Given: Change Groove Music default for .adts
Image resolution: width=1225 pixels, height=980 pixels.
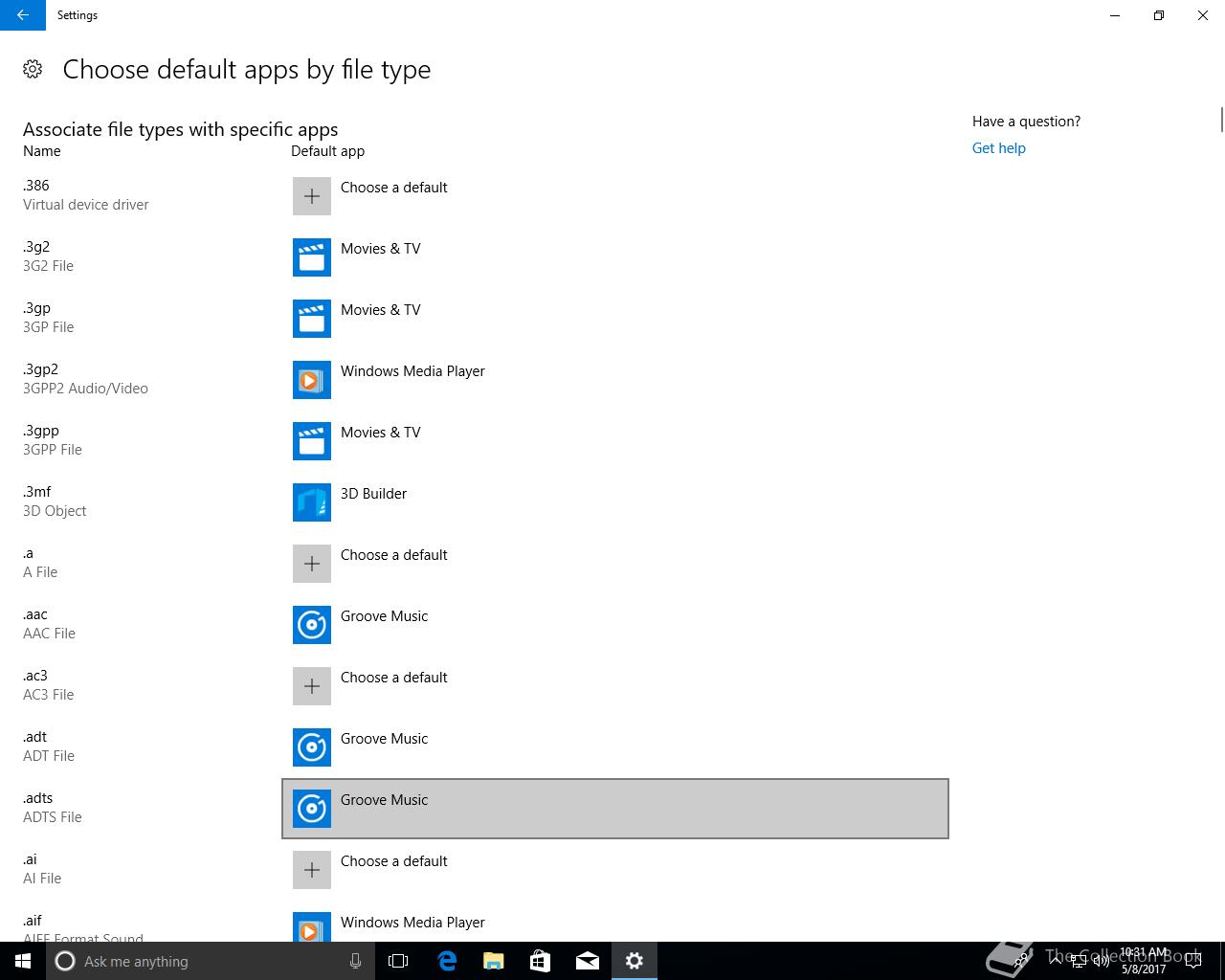Looking at the screenshot, I should click(615, 809).
